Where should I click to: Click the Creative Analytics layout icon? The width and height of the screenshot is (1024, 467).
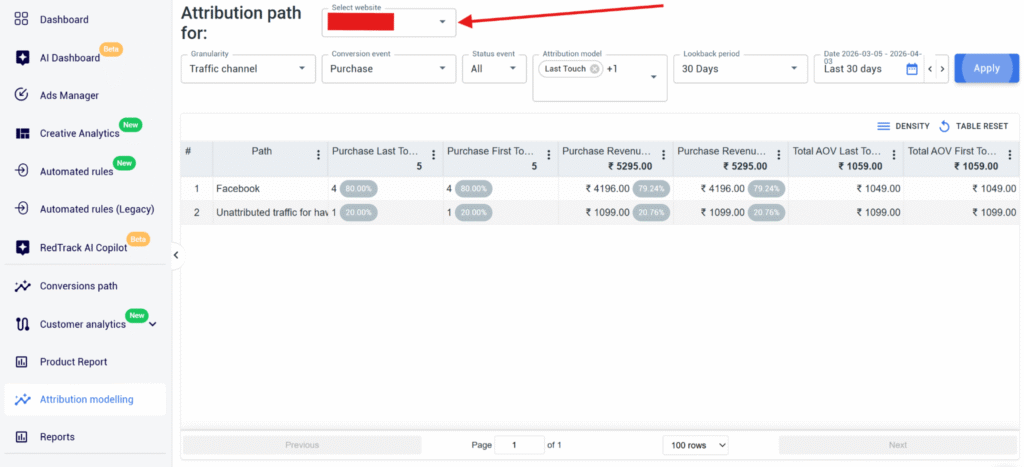pyautogui.click(x=22, y=134)
